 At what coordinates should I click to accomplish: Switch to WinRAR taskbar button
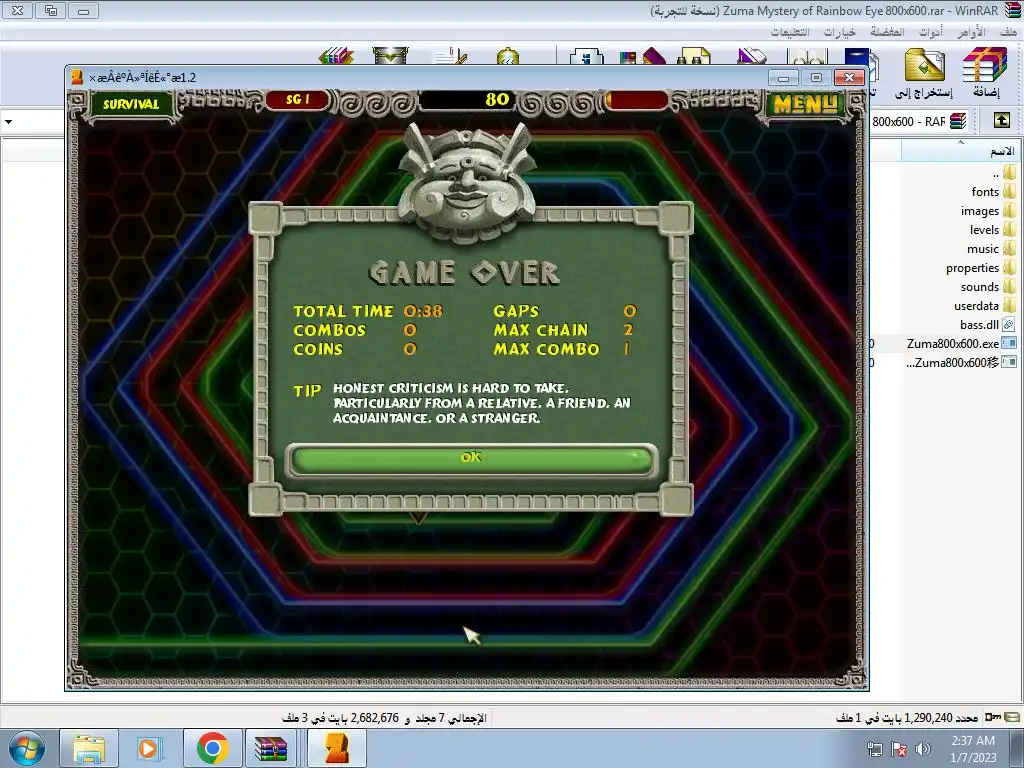point(271,748)
